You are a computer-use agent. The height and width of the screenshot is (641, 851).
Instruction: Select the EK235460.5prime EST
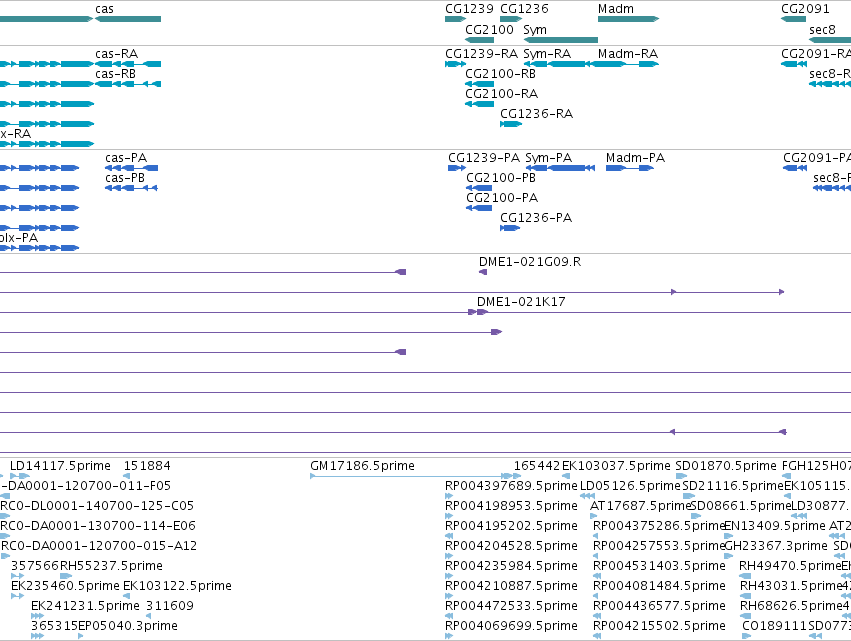17,596
